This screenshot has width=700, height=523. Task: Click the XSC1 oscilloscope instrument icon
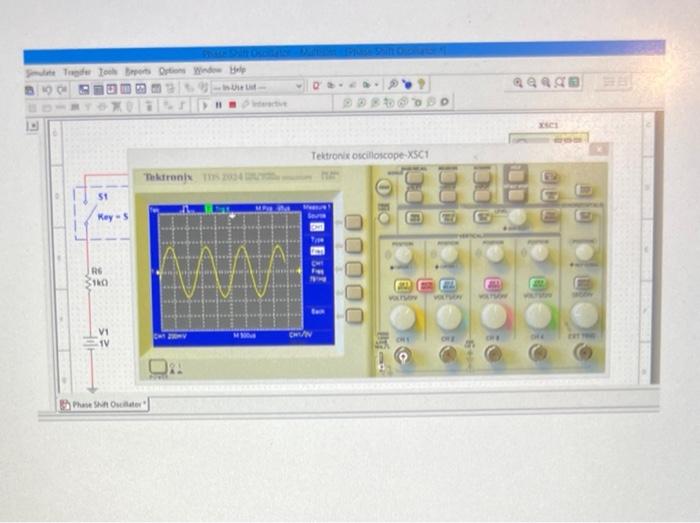tap(548, 139)
